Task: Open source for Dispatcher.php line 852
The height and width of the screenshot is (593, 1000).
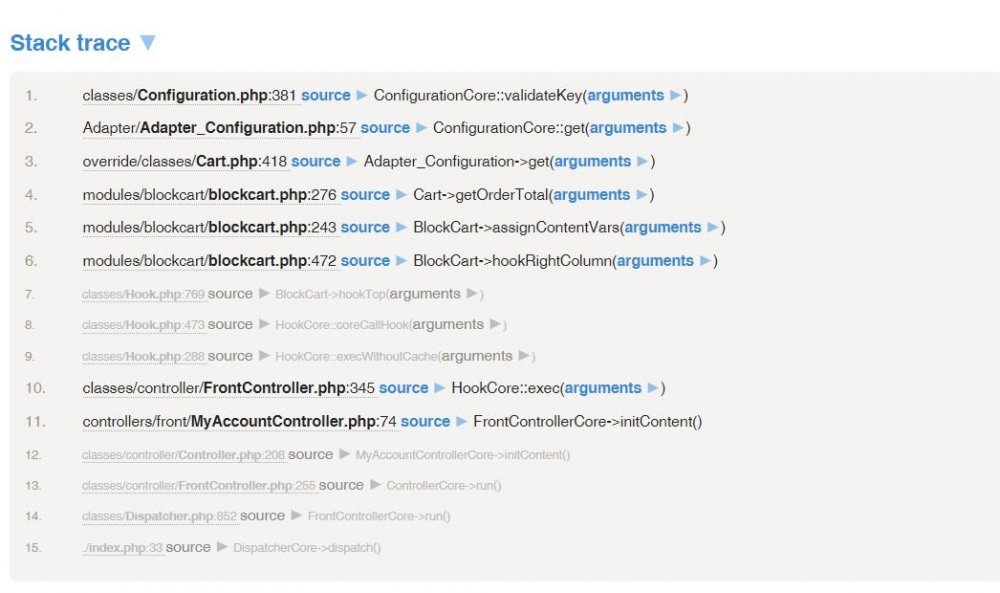Action: click(x=263, y=516)
